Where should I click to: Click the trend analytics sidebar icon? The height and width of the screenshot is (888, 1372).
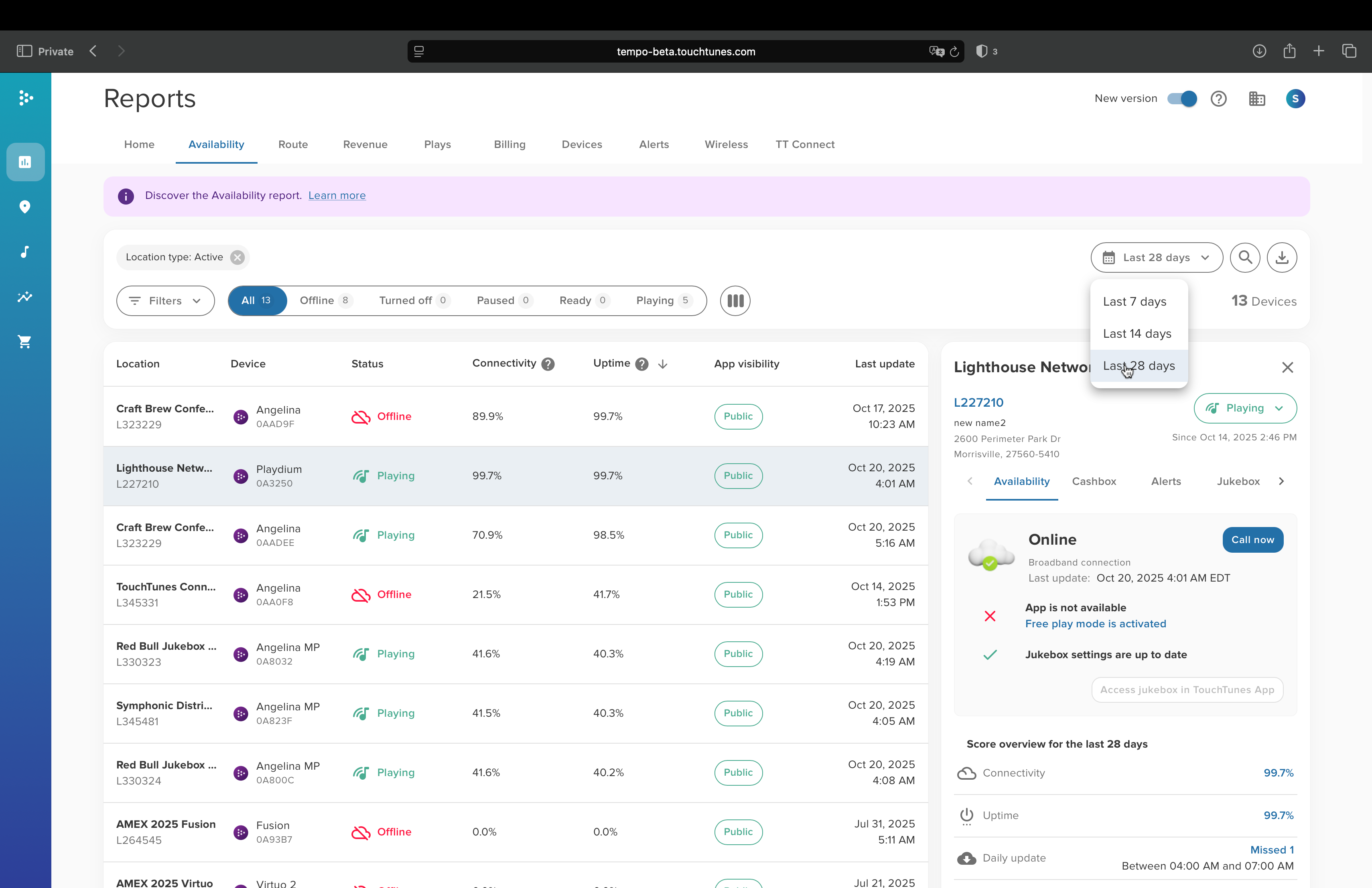pyautogui.click(x=25, y=297)
